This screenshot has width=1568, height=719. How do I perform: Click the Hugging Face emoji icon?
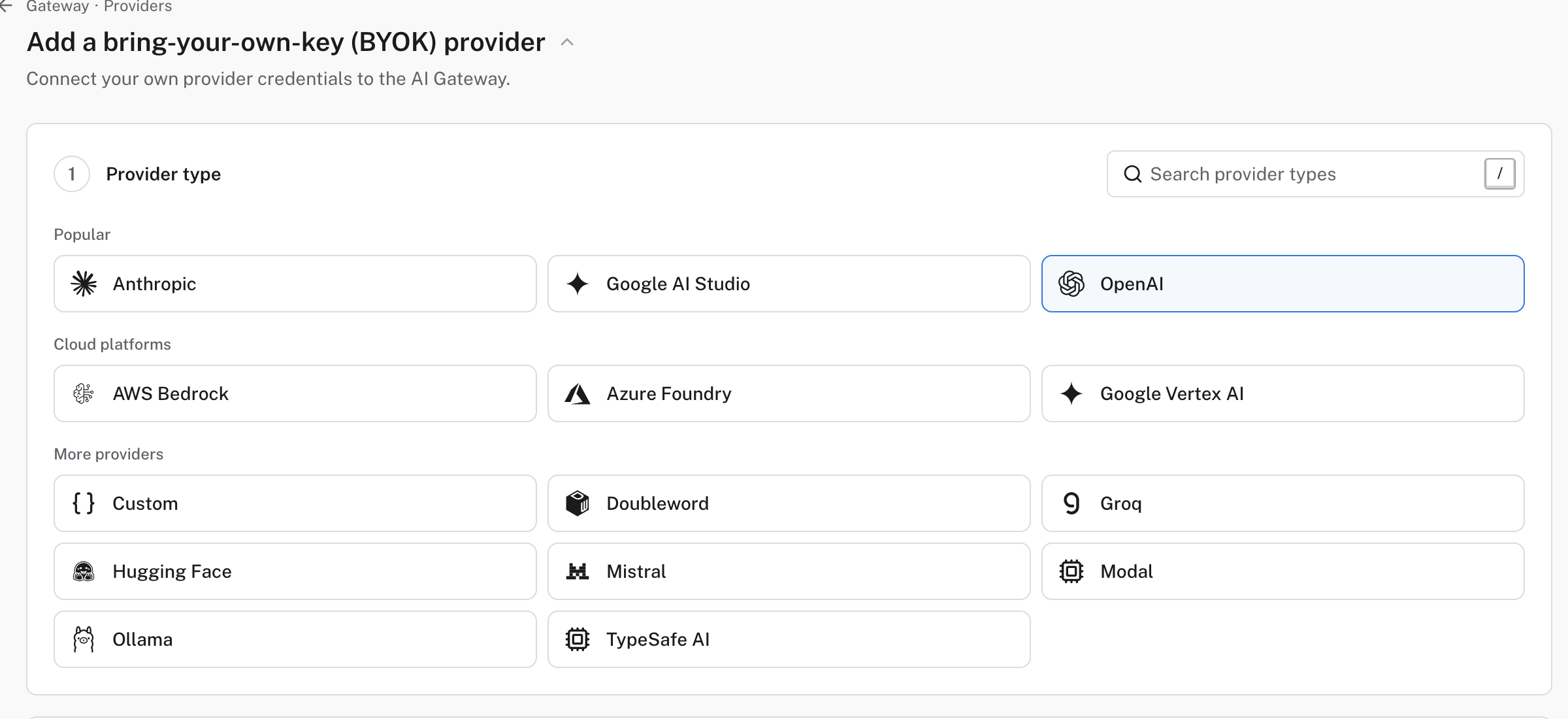coord(84,571)
